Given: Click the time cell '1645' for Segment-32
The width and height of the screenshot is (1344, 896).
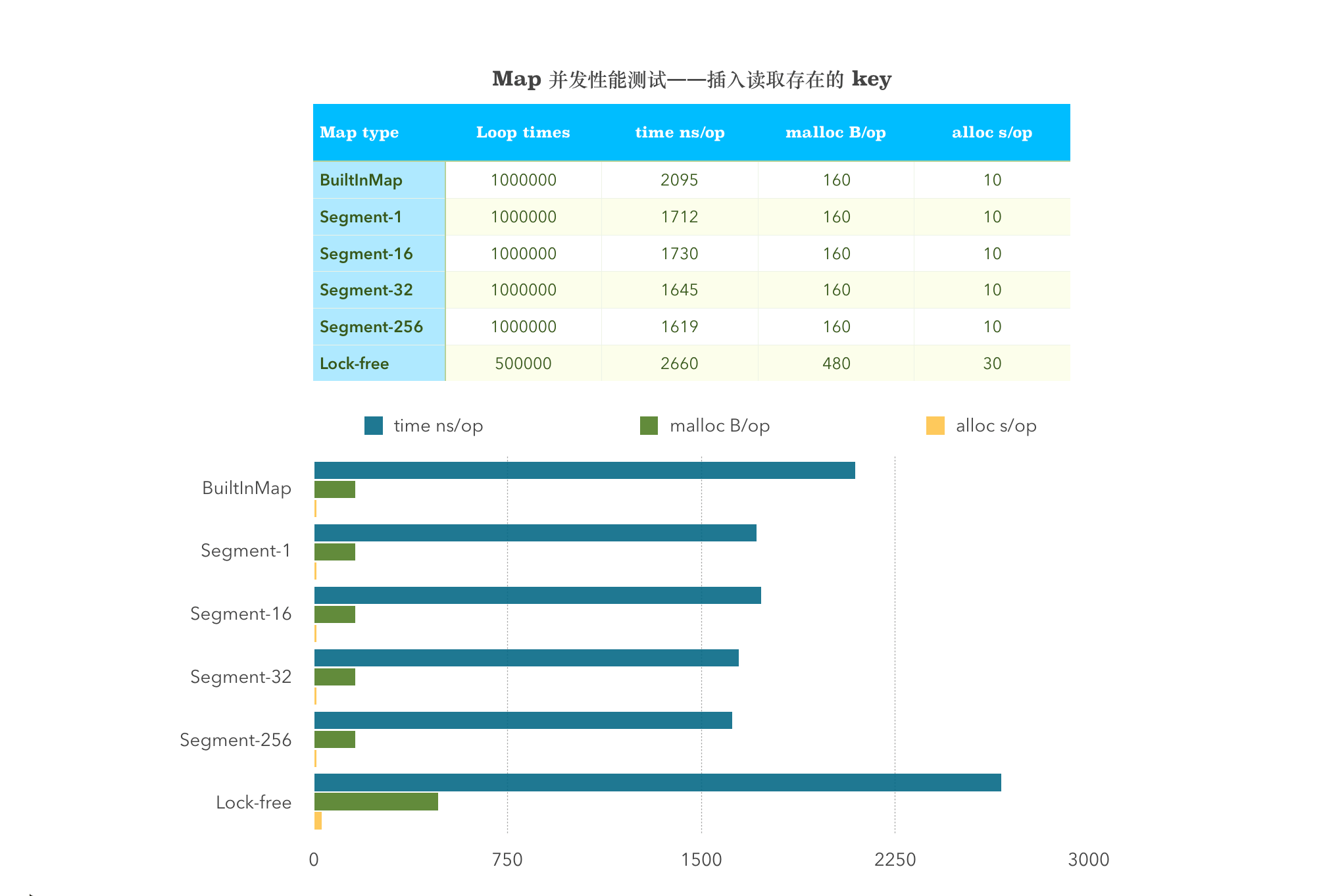Looking at the screenshot, I should coord(680,289).
